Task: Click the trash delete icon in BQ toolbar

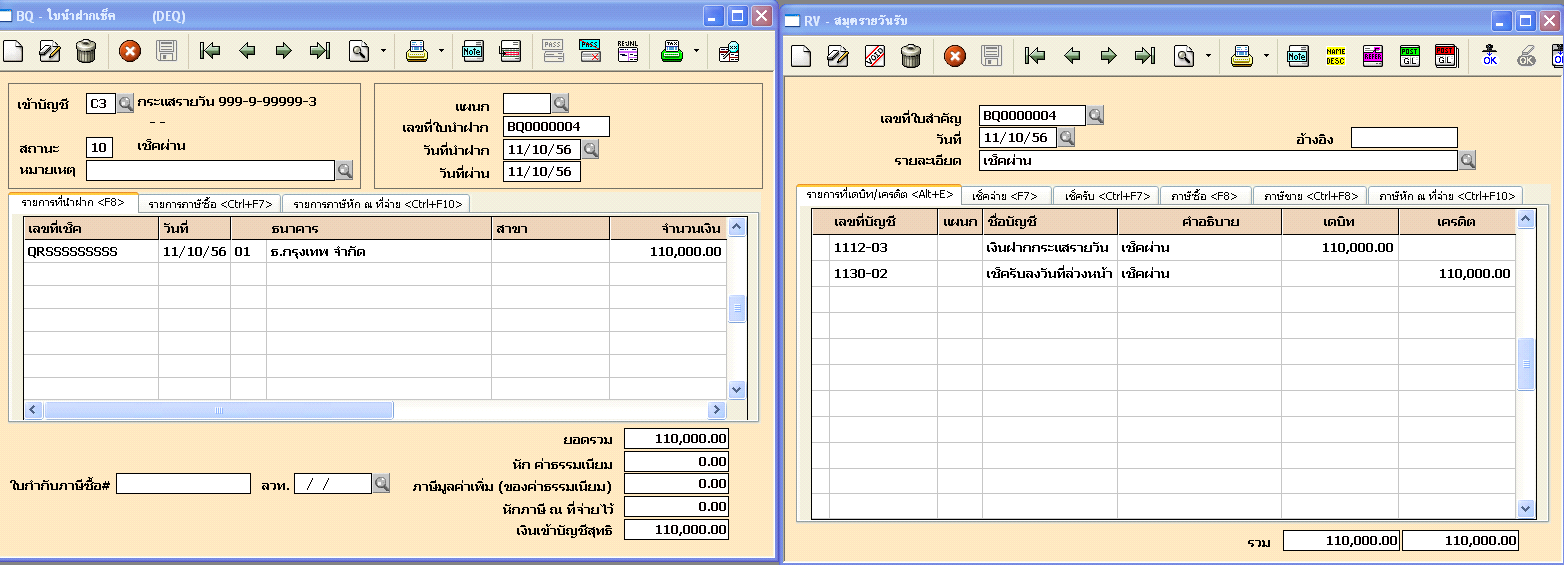Action: pyautogui.click(x=86, y=51)
